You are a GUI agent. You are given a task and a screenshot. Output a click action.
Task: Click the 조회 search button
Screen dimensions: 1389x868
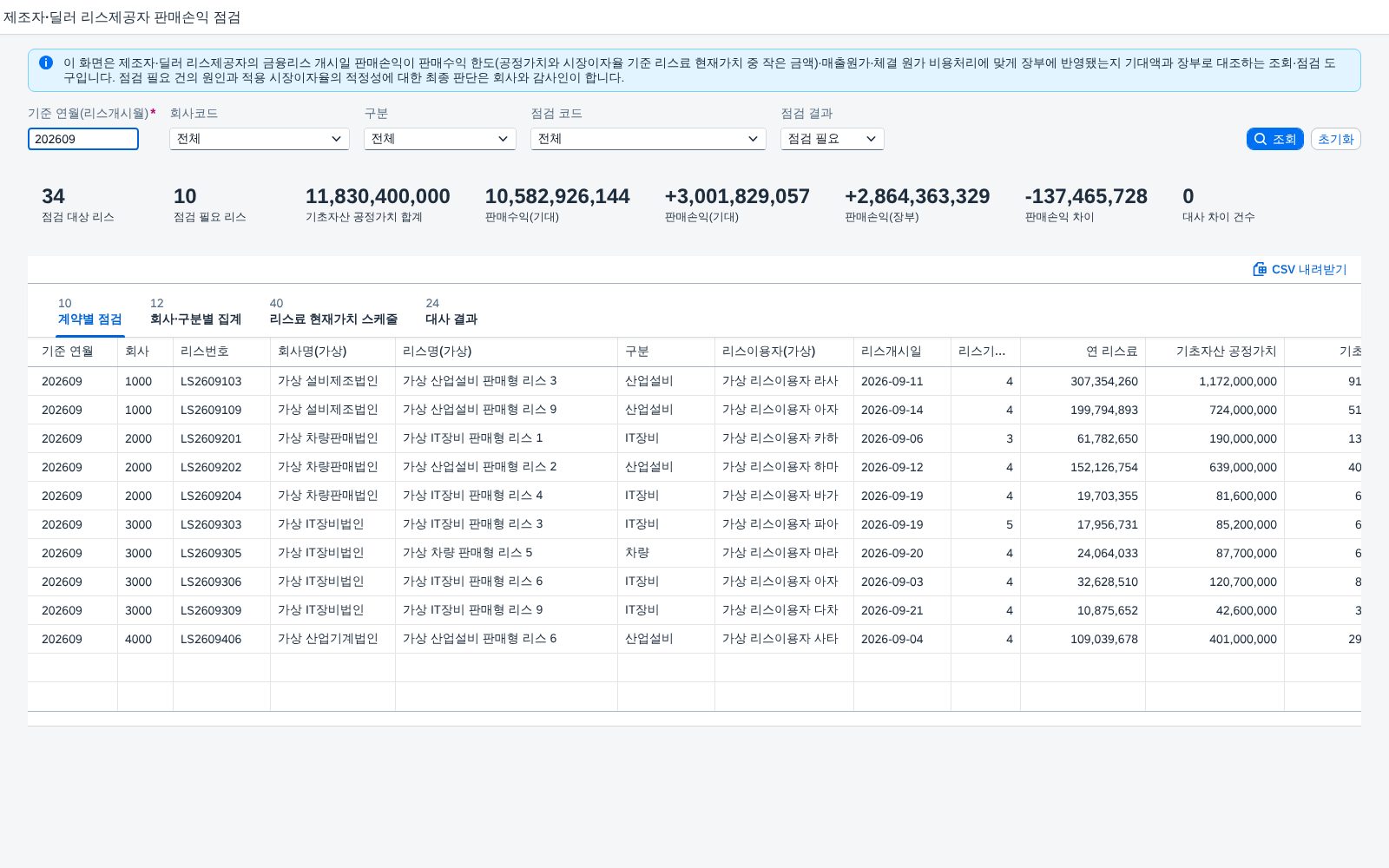point(1274,139)
